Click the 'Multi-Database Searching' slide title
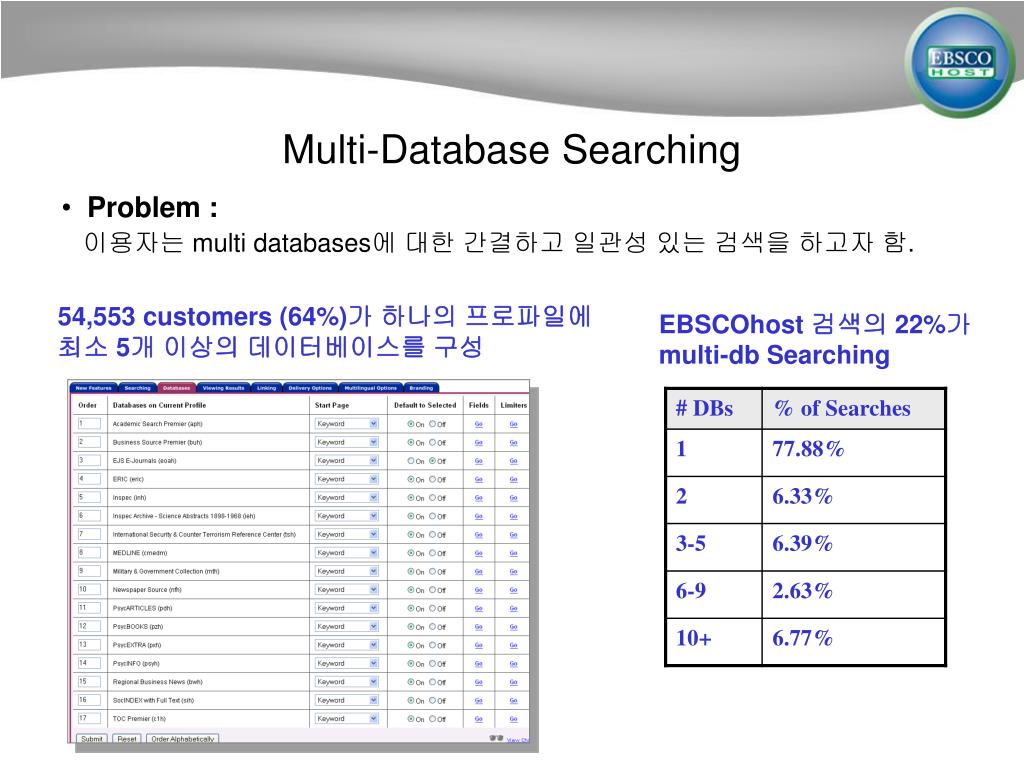Image resolution: width=1024 pixels, height=768 pixels. (511, 150)
